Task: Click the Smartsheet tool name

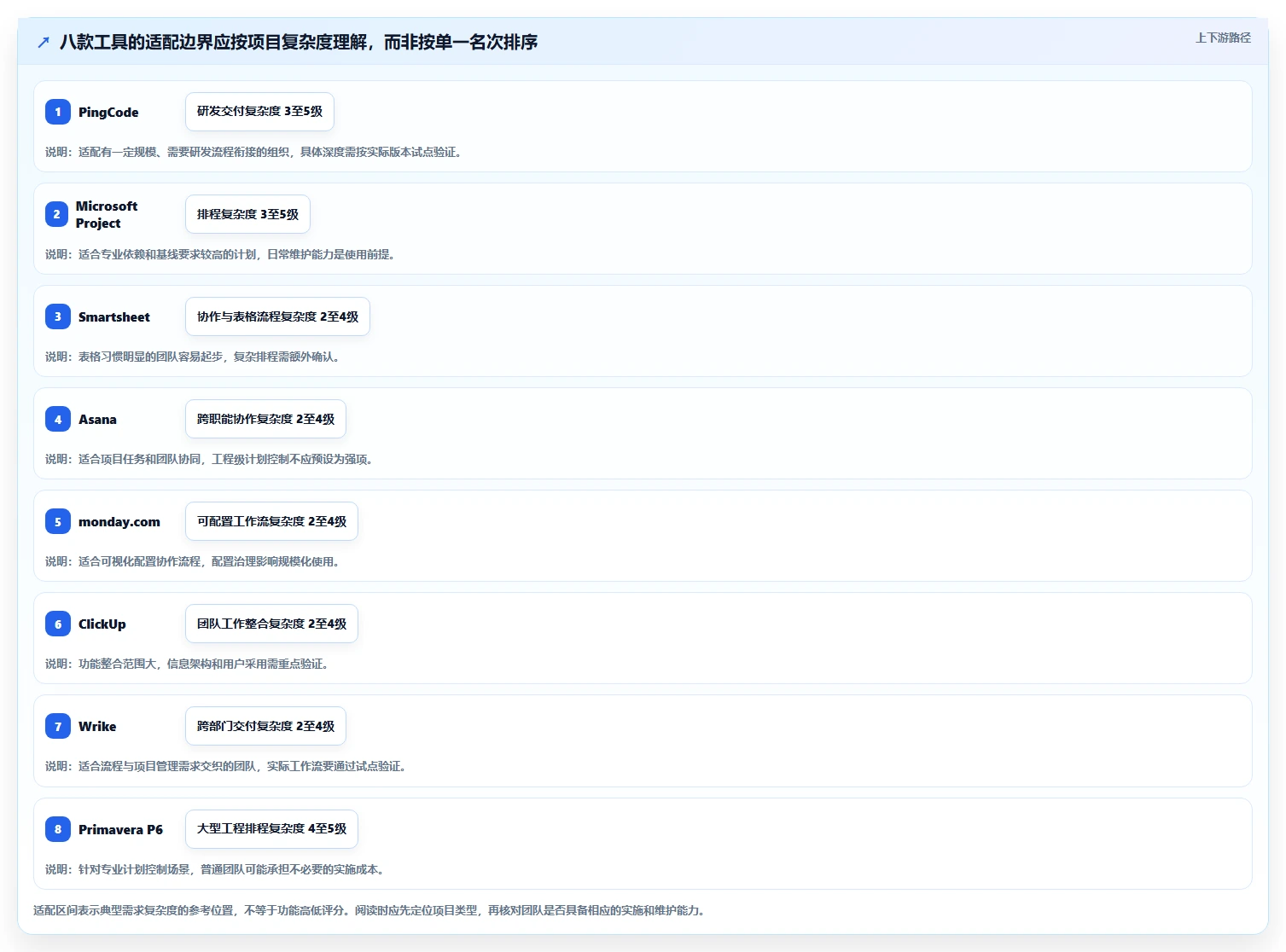Action: tap(114, 316)
